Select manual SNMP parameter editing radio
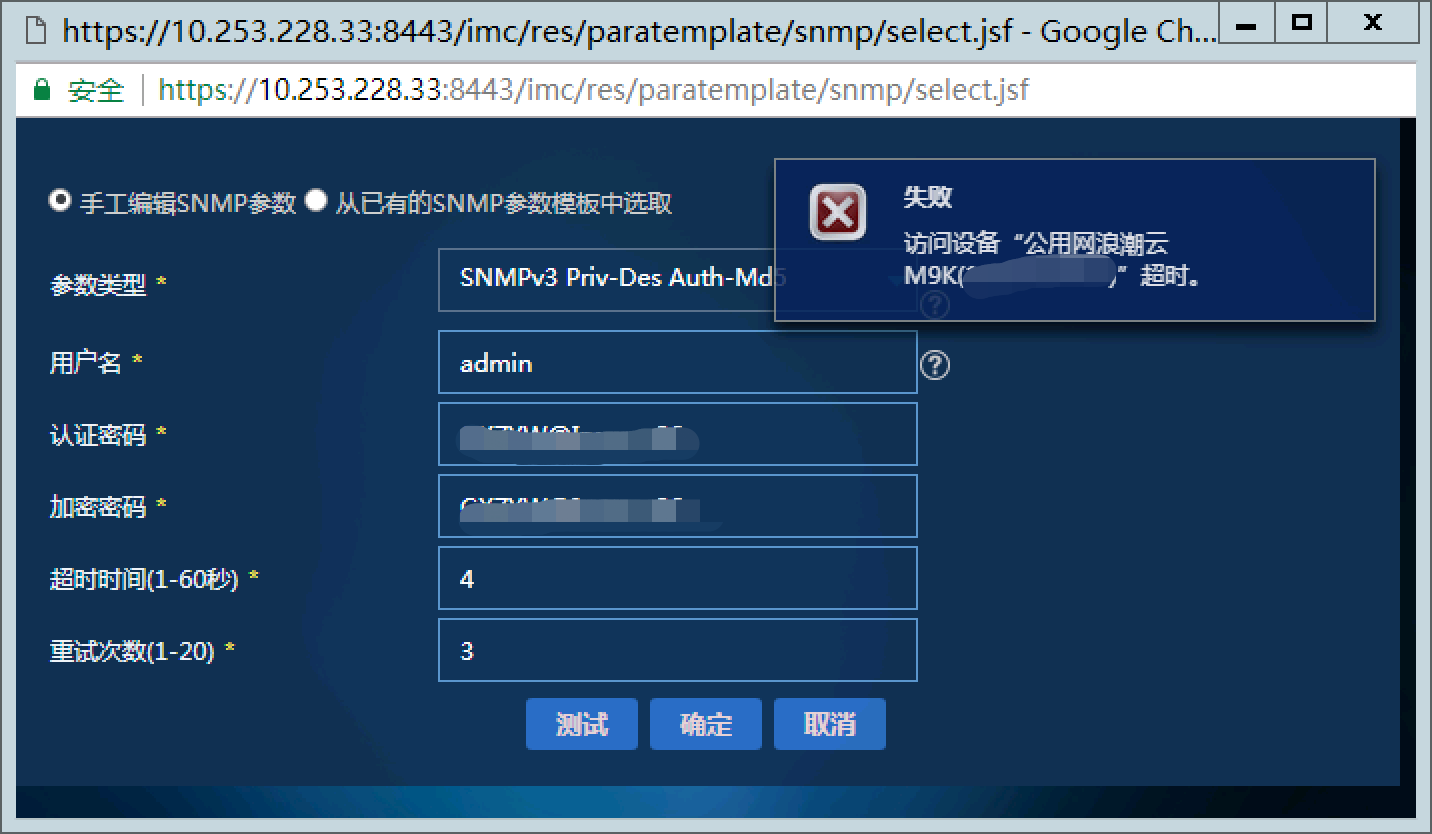This screenshot has height=834, width=1432. pyautogui.click(x=60, y=200)
